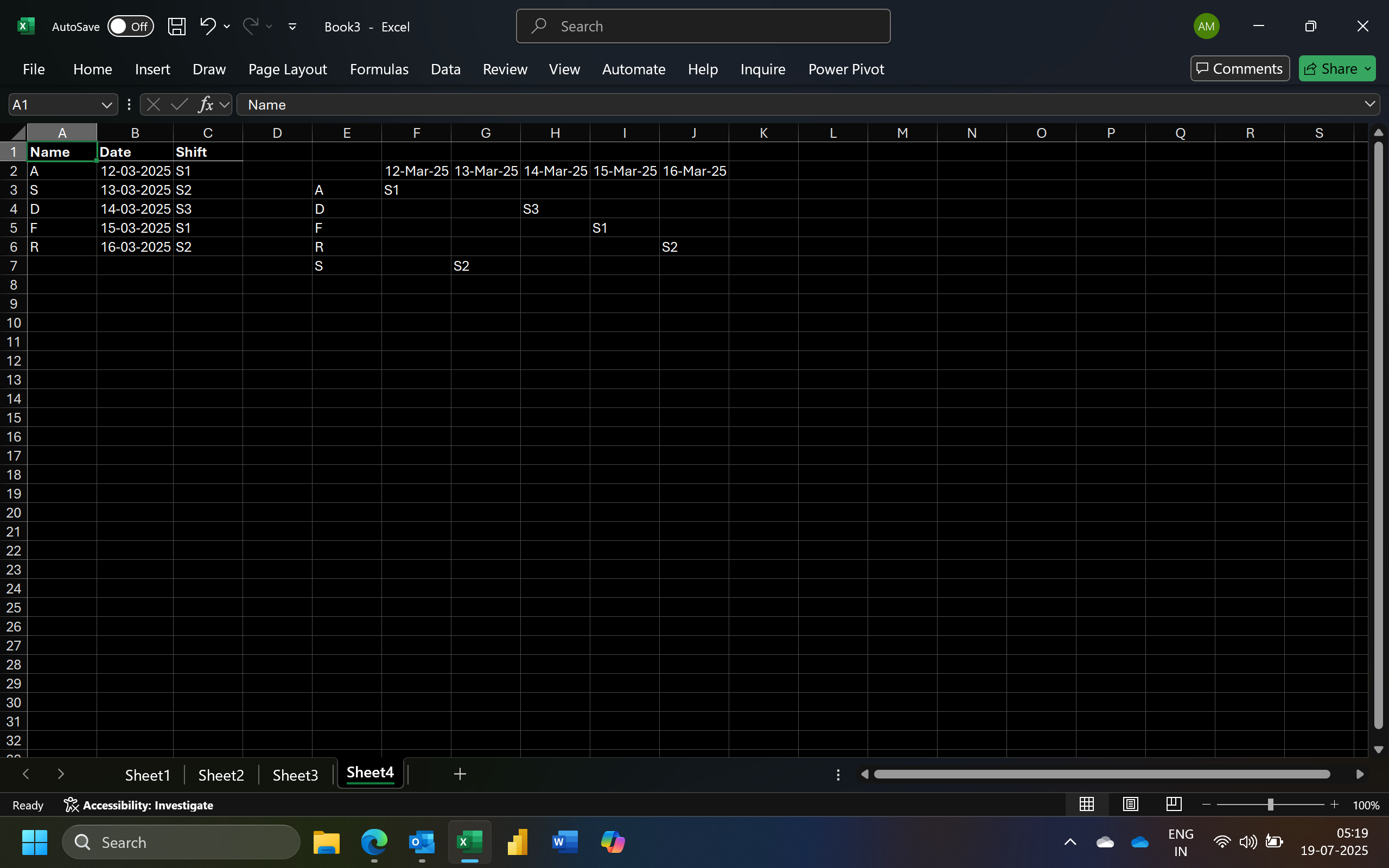This screenshot has width=1389, height=868.
Task: Switch to Page Break Preview icon
Action: coord(1174,805)
